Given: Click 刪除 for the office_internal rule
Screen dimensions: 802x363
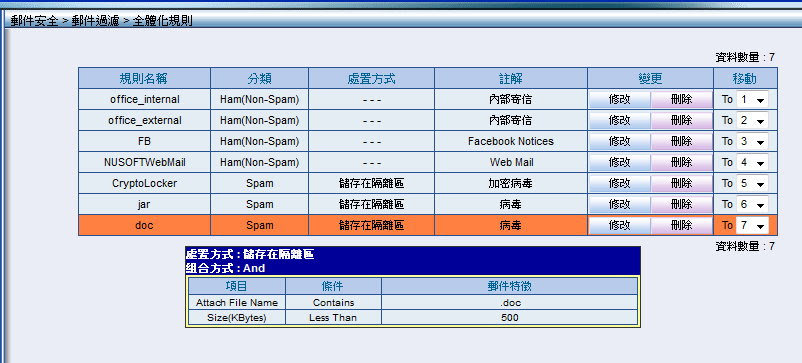Looking at the screenshot, I should tap(681, 99).
